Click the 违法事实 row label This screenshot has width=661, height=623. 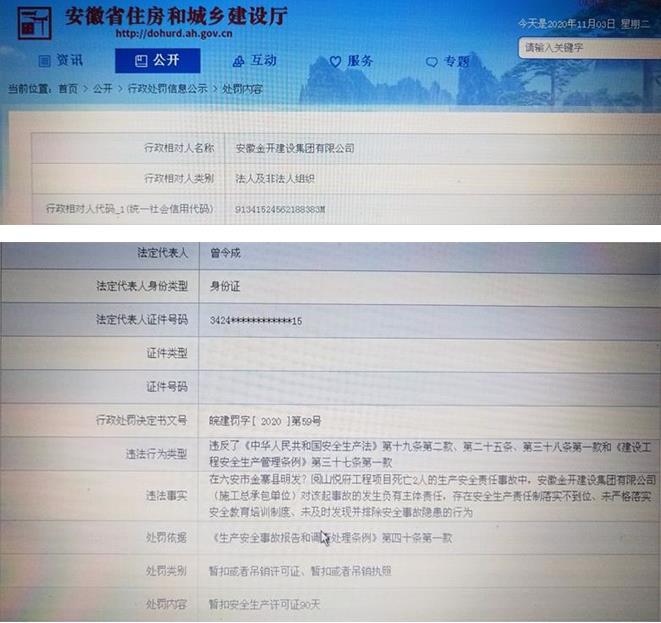point(167,496)
